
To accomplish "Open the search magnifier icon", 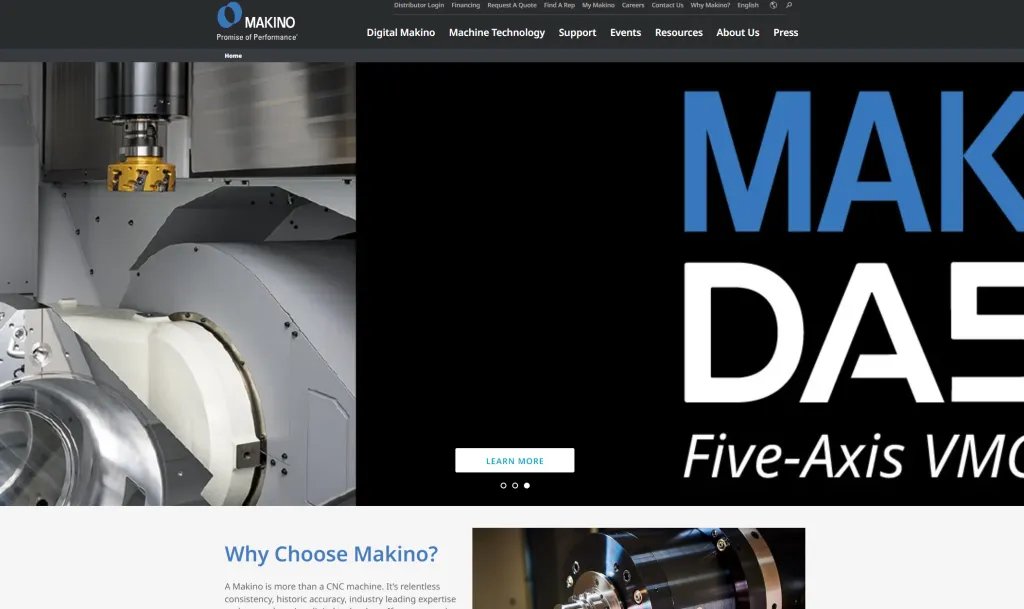I will coord(789,5).
